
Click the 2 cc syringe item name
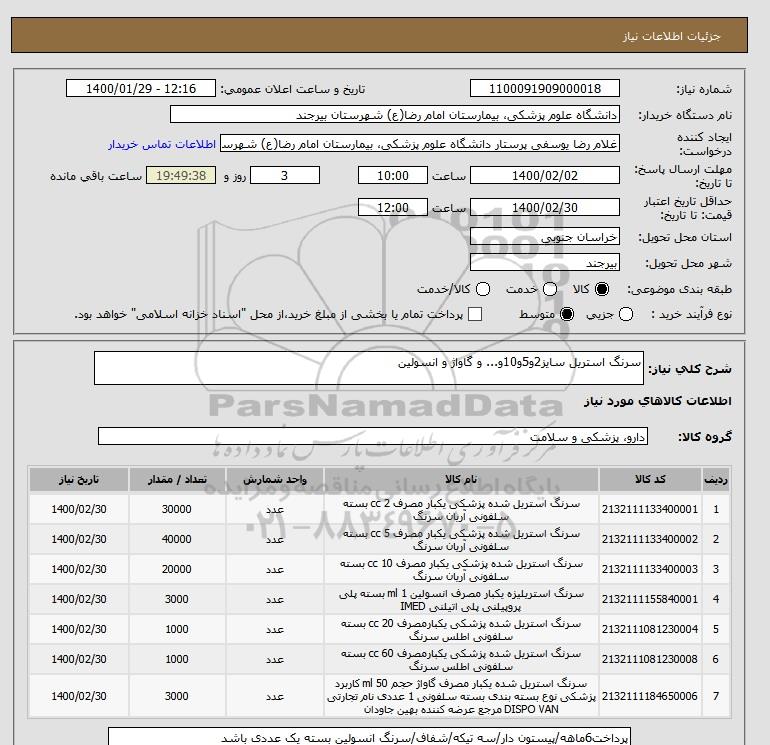click(x=461, y=510)
